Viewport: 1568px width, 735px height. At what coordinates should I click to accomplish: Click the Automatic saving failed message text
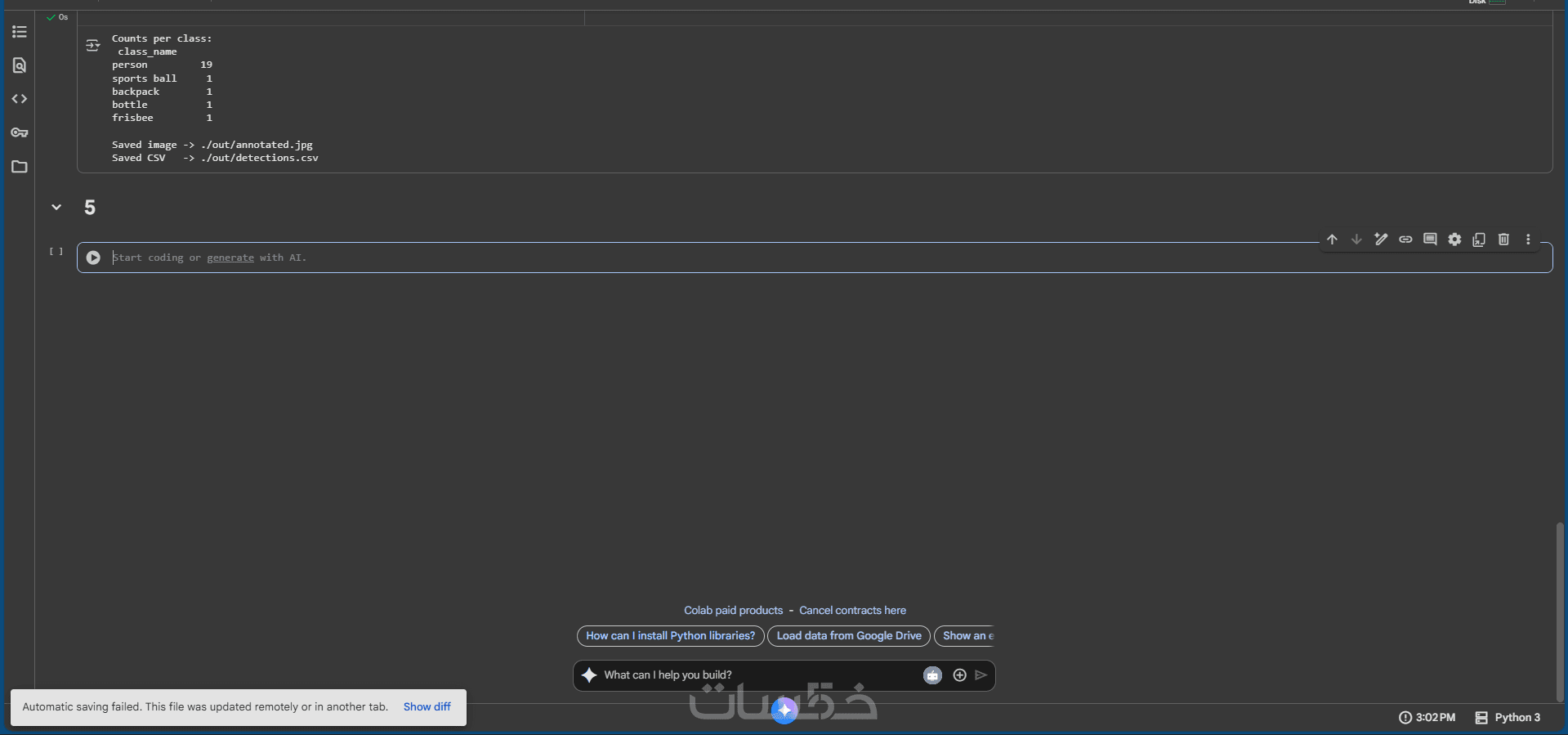point(205,707)
